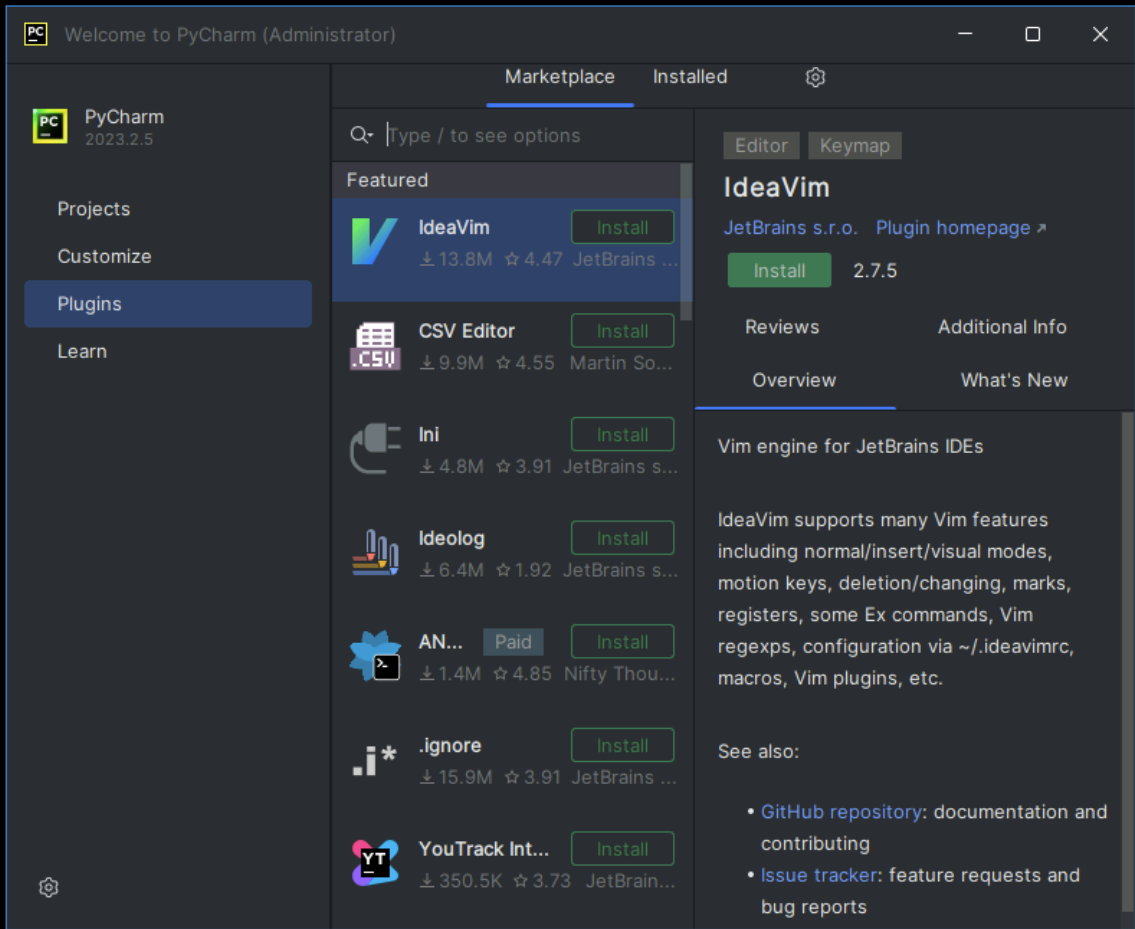Click the PyCharm logo in the title bar
1135x929 pixels.
35,34
